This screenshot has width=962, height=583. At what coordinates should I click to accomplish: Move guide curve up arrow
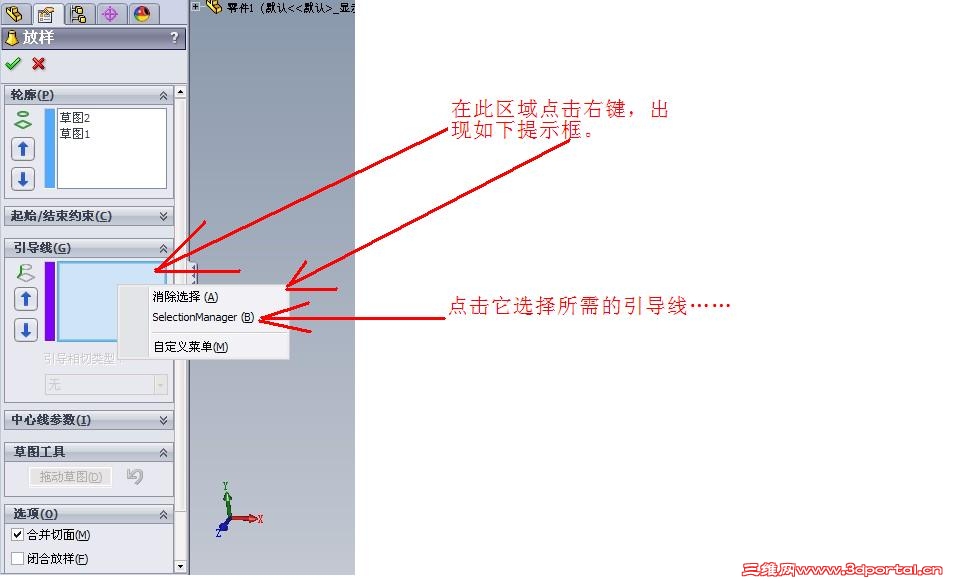[26, 299]
